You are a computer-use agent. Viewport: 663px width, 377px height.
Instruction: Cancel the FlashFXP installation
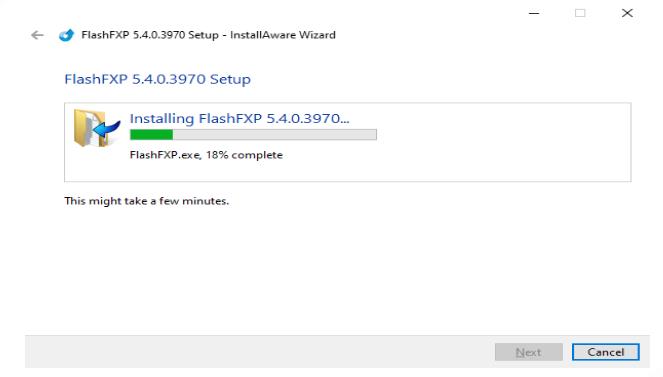tap(605, 352)
